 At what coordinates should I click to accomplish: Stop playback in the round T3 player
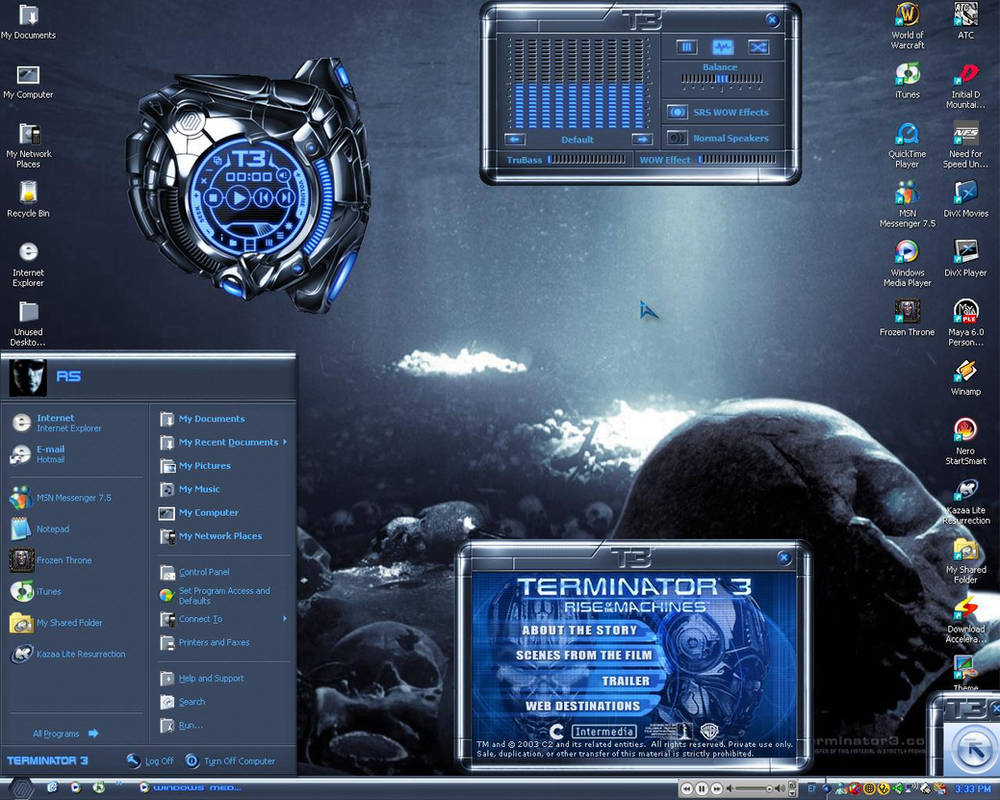pos(214,198)
